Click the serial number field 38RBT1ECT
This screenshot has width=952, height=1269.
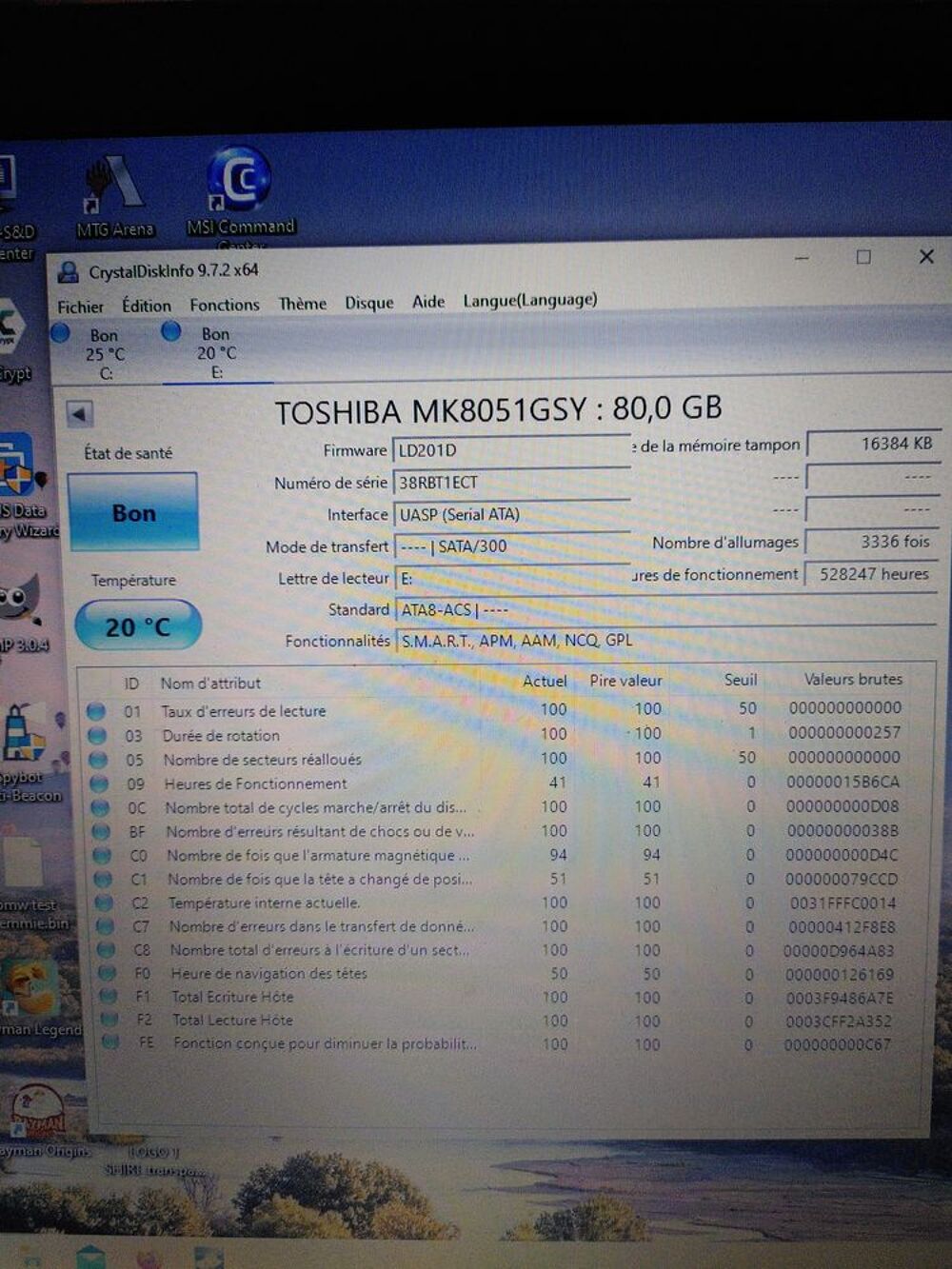coord(512,483)
